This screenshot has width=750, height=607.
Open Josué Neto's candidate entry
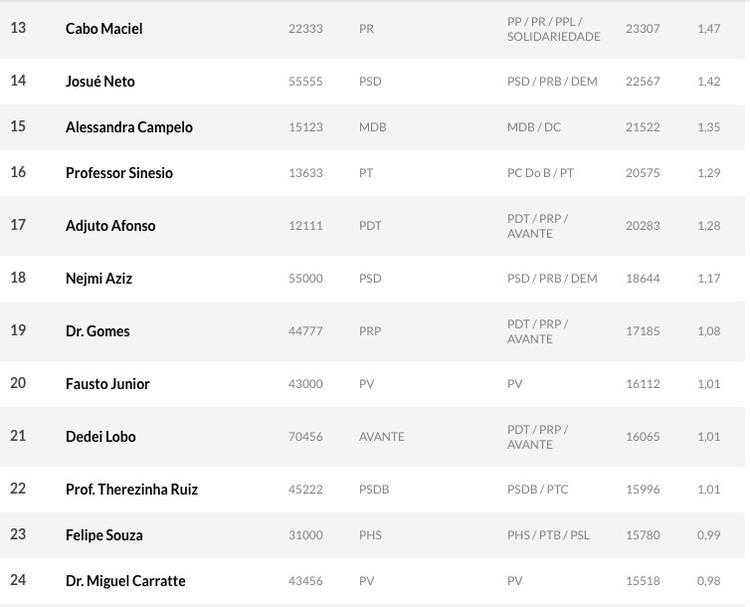point(100,81)
